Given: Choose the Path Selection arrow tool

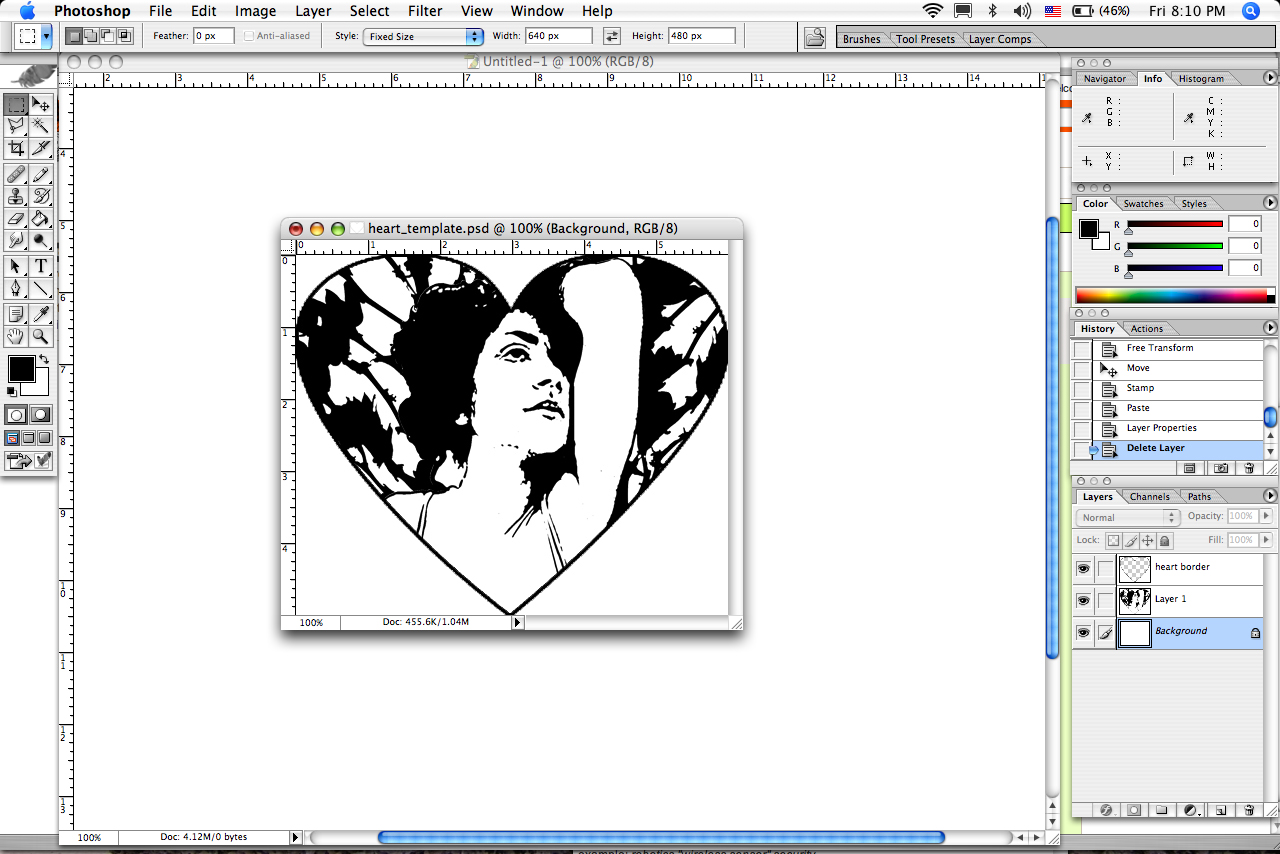Looking at the screenshot, I should [16, 266].
